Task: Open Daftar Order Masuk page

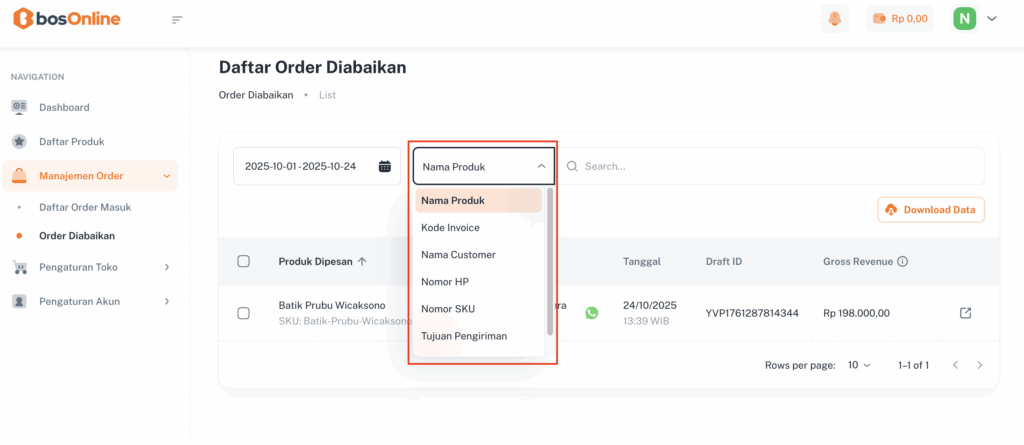Action: coord(85,207)
